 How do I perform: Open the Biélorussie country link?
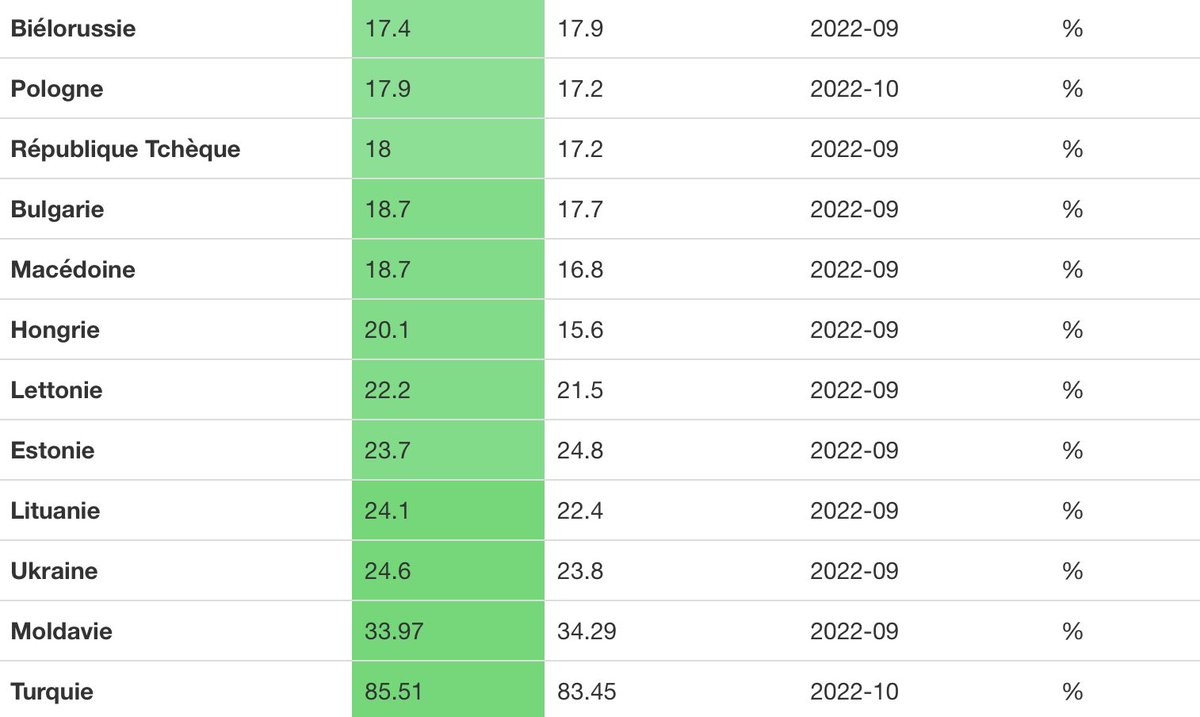pyautogui.click(x=73, y=28)
